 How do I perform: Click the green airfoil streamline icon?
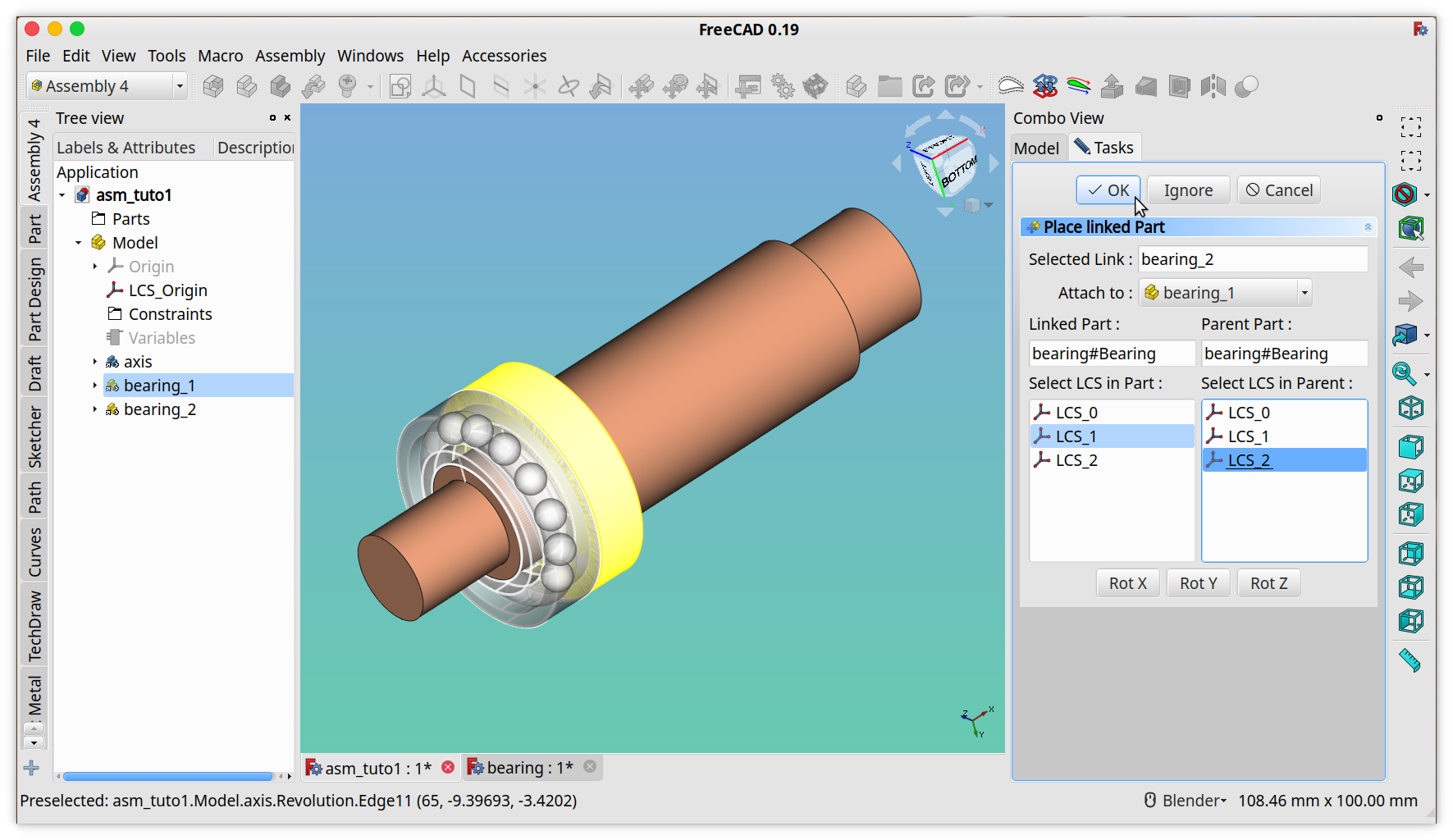pos(1079,86)
